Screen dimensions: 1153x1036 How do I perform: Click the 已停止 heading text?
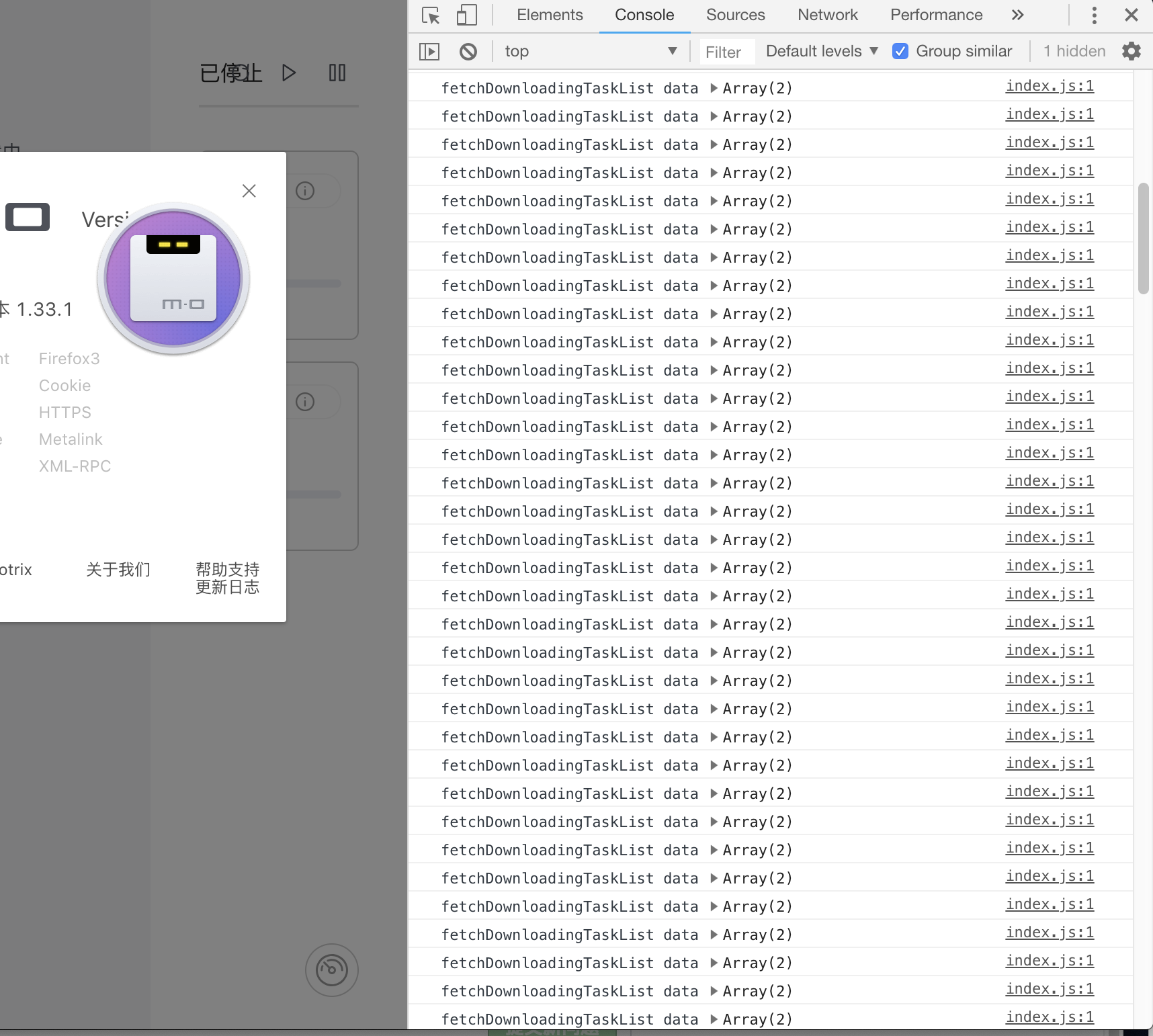pyautogui.click(x=230, y=73)
